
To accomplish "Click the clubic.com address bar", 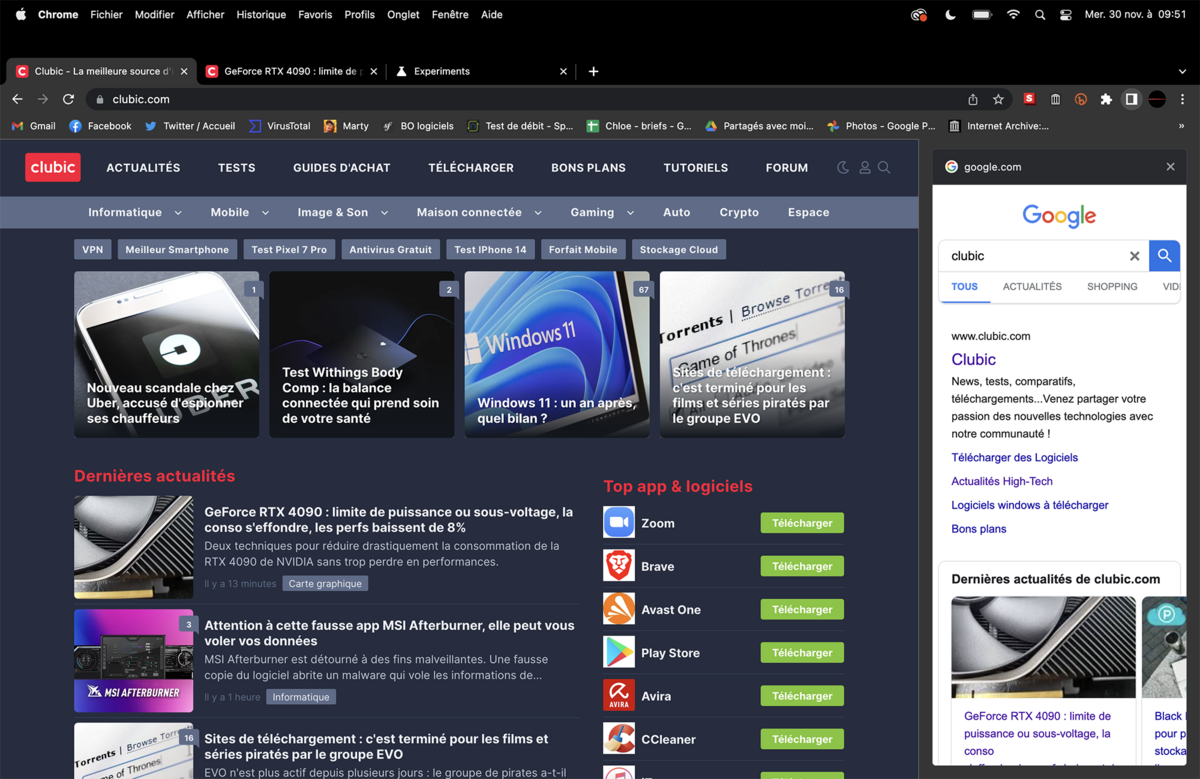I will [525, 99].
